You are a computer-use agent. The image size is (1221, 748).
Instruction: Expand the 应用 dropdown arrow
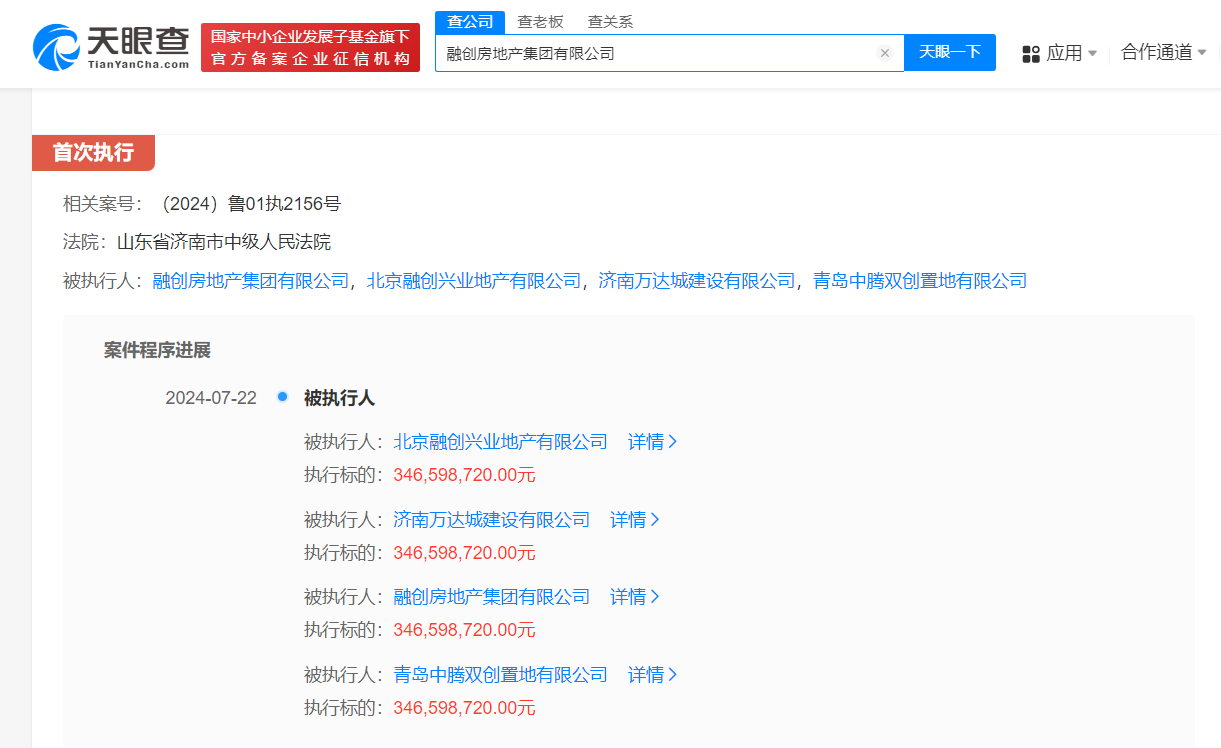coord(1094,54)
